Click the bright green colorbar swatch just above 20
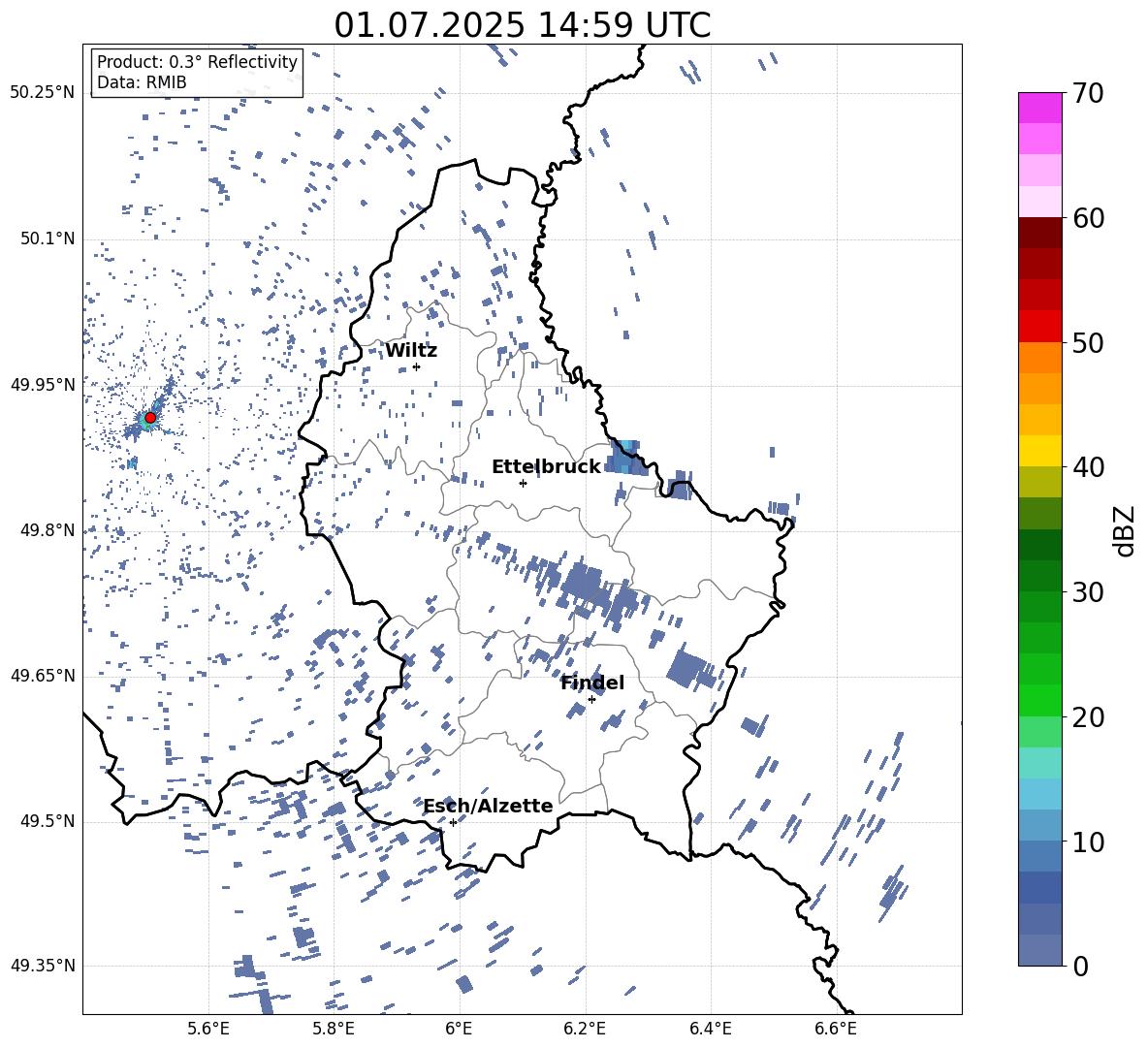Viewport: 1148px width, 1048px height. pyautogui.click(x=1039, y=700)
